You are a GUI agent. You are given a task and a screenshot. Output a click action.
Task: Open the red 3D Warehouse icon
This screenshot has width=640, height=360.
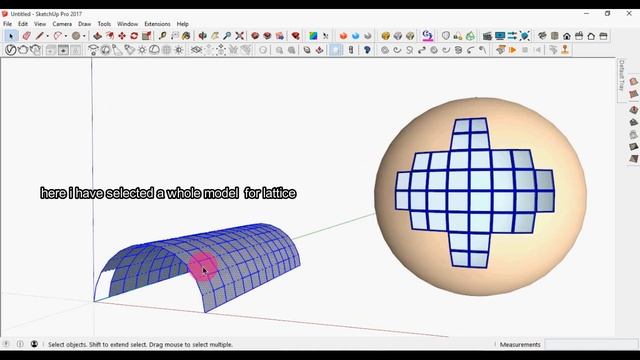[255, 36]
